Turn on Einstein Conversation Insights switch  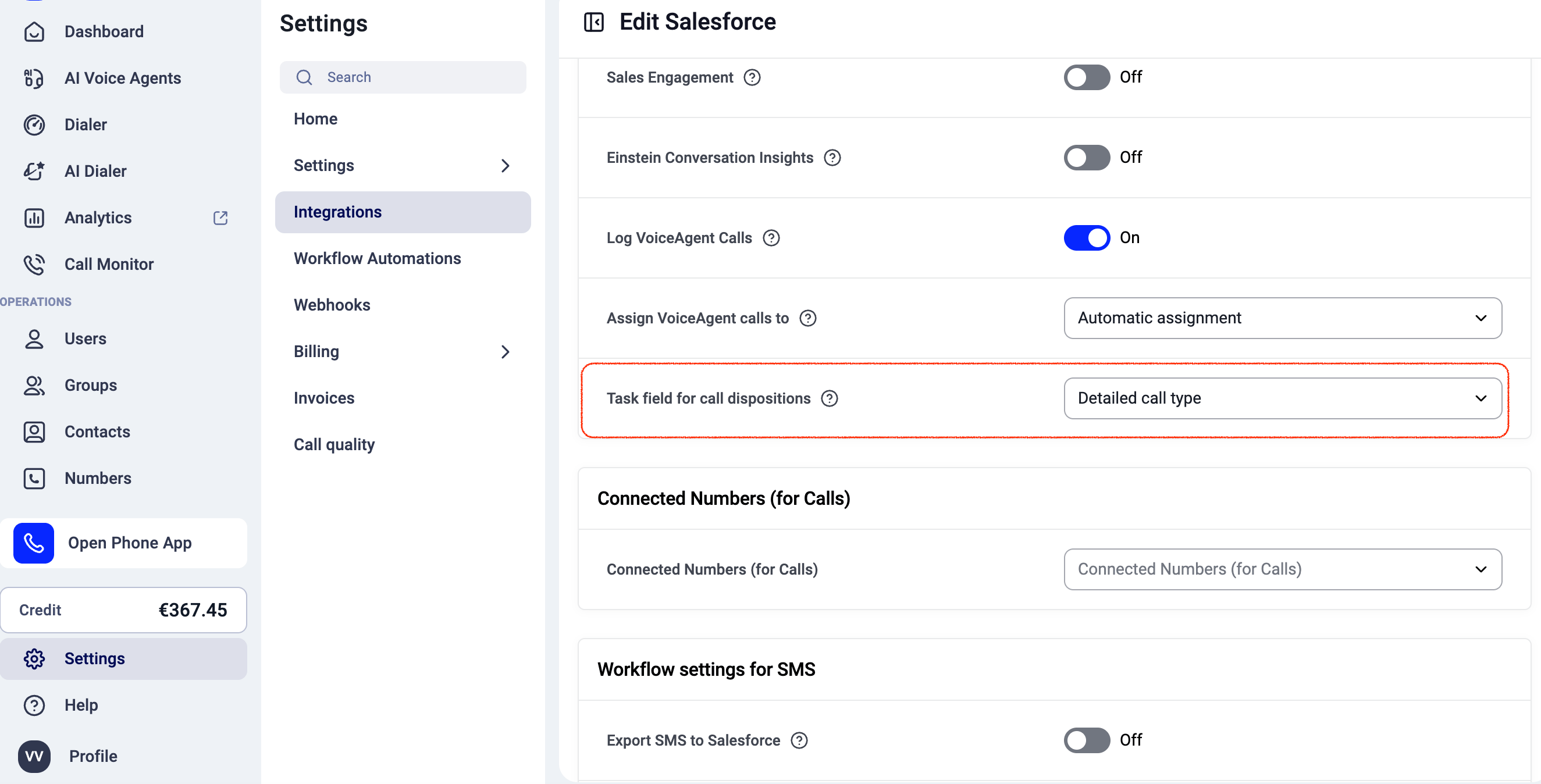point(1086,158)
